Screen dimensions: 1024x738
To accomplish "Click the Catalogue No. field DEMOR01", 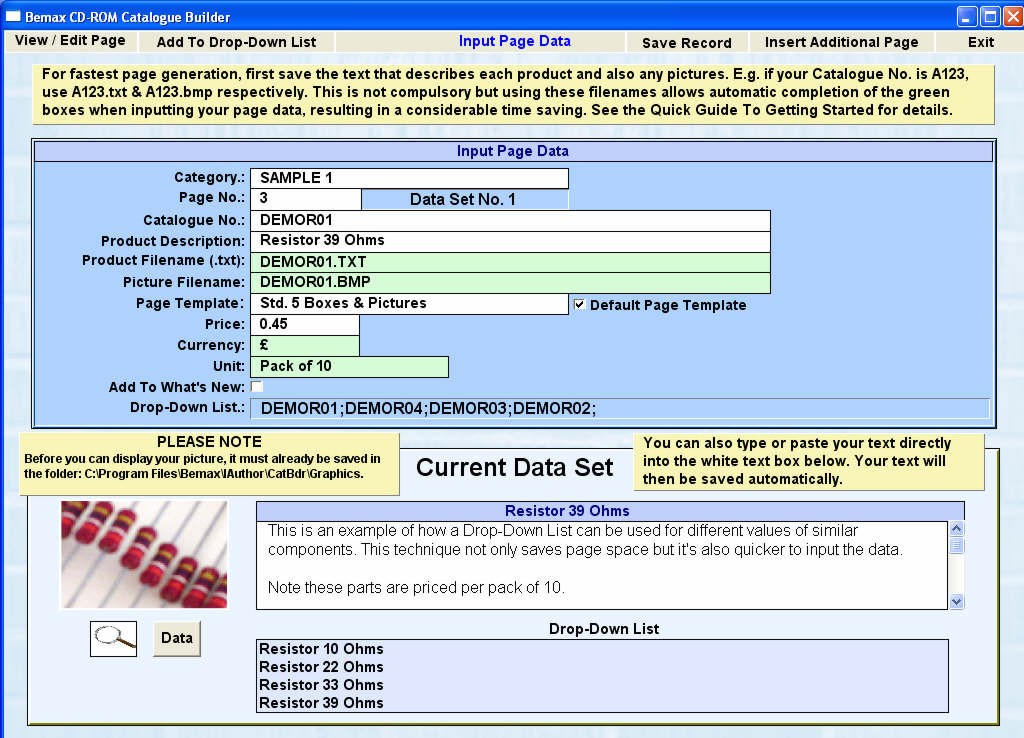I will tap(510, 220).
